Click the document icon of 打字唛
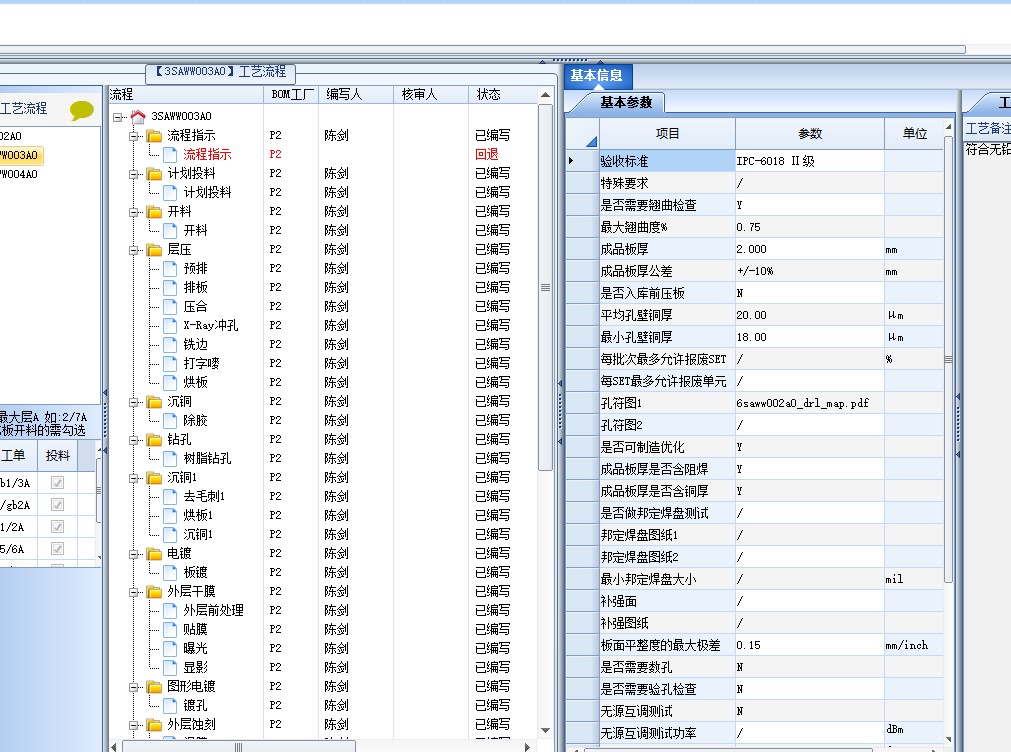 tap(170, 364)
